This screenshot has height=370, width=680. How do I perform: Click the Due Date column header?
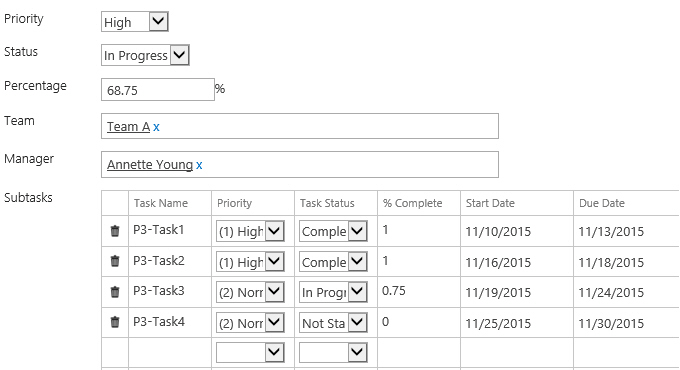pyautogui.click(x=602, y=203)
